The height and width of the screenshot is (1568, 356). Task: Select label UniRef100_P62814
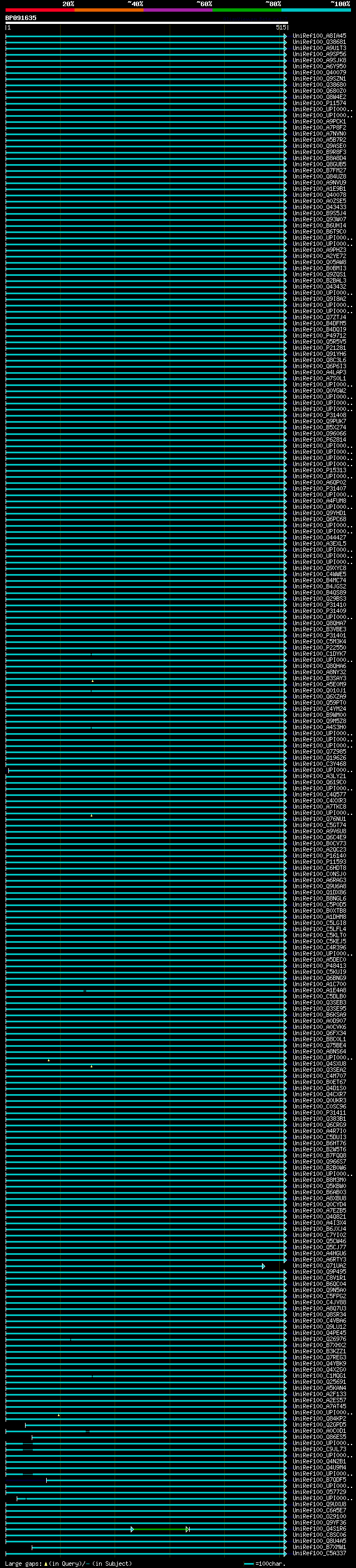pyautogui.click(x=319, y=439)
